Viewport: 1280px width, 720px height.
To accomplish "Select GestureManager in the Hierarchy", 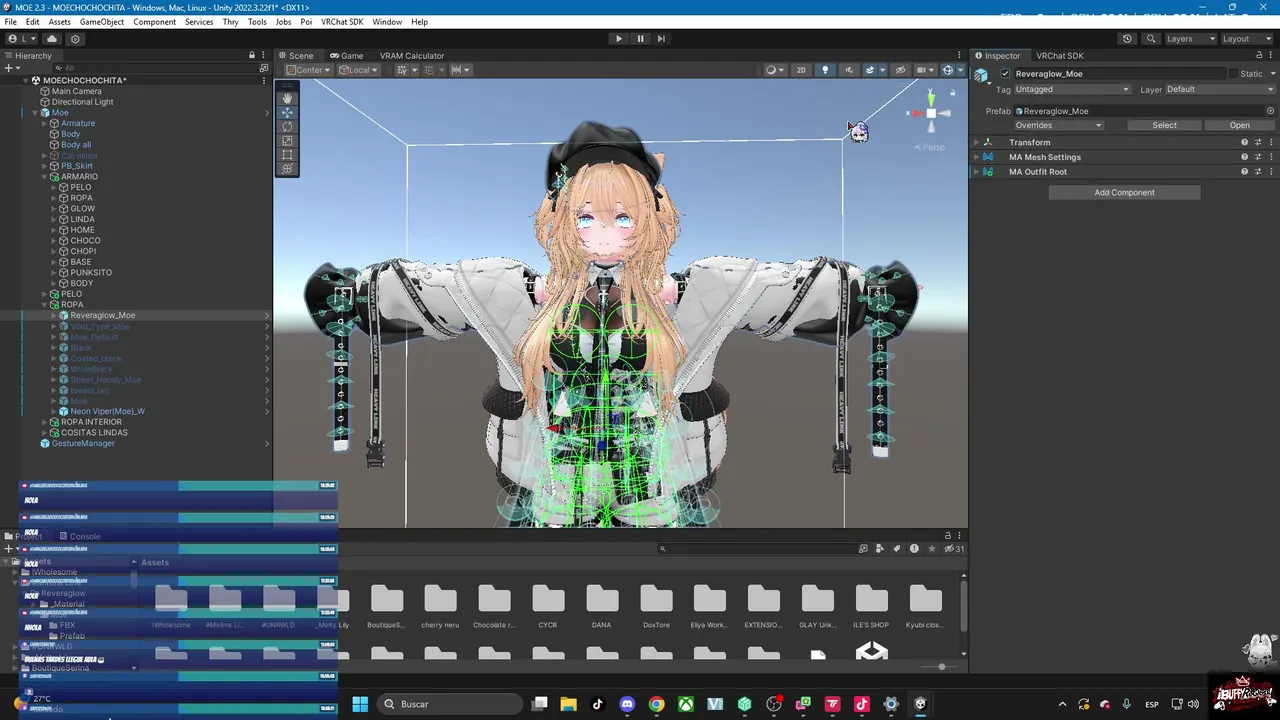I will [83, 444].
